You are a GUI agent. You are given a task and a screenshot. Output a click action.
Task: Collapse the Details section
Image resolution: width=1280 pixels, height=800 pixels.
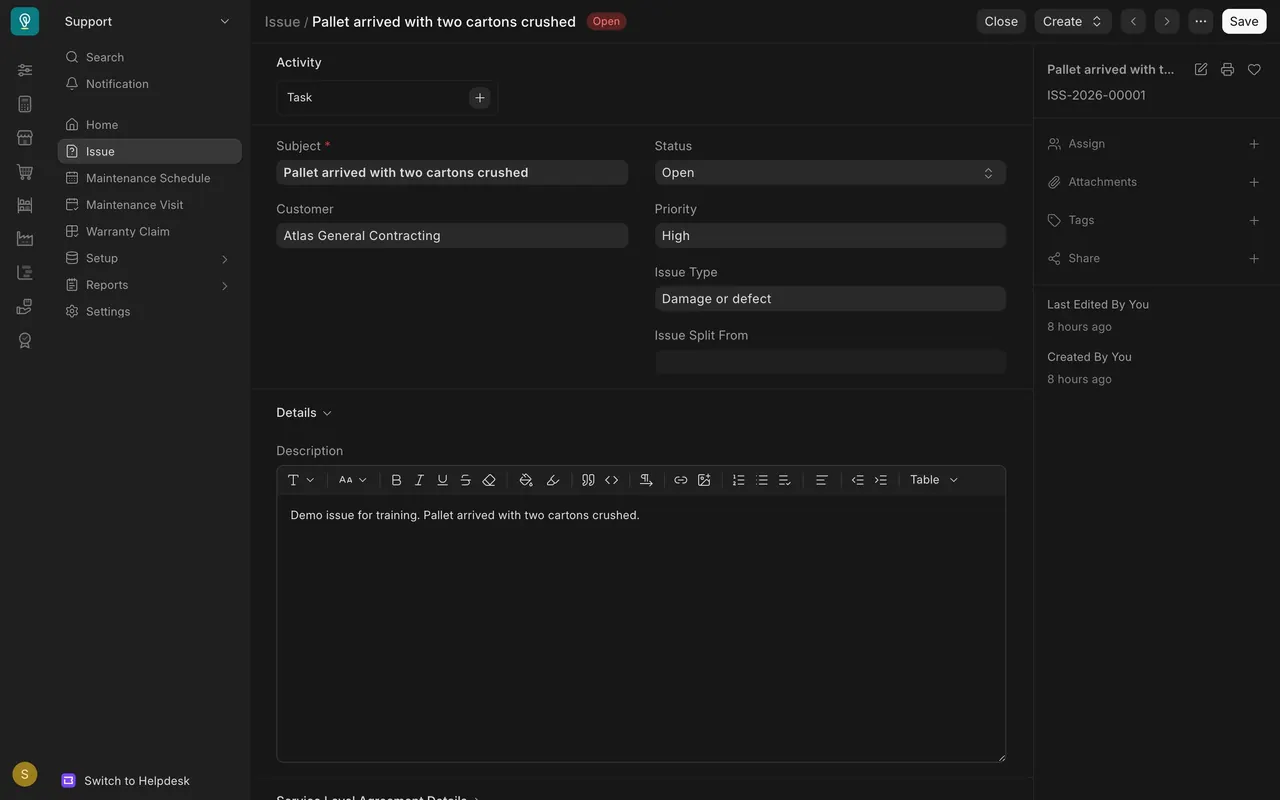[304, 413]
